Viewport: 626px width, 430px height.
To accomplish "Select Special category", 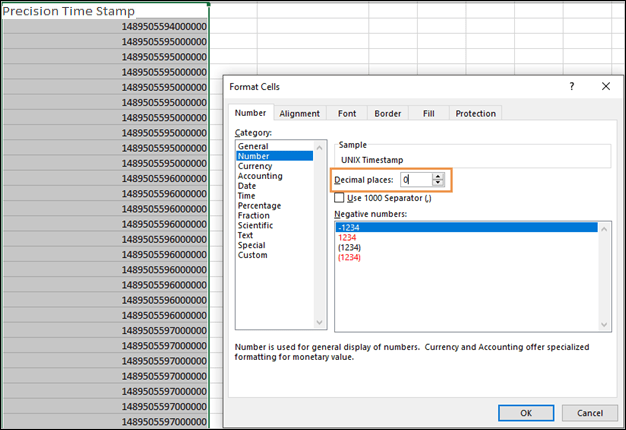I will 275,245.
